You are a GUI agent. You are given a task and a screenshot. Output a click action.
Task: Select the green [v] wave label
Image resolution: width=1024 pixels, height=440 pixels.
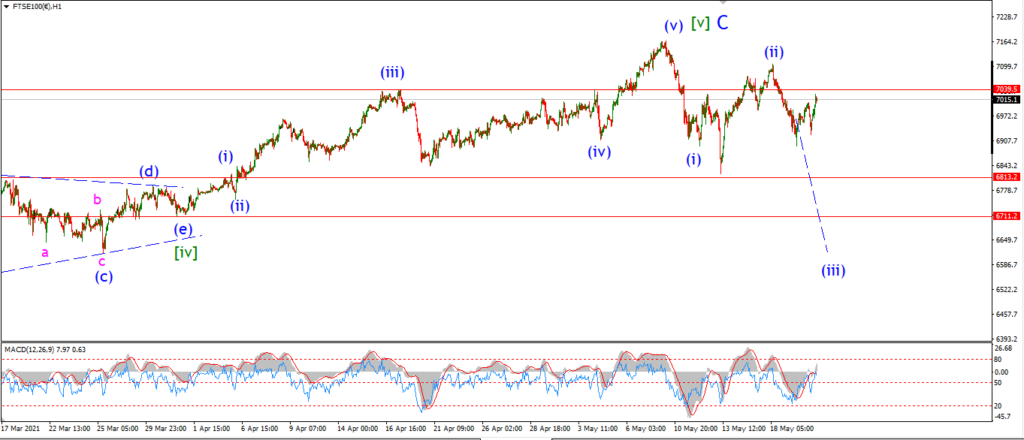(700, 24)
